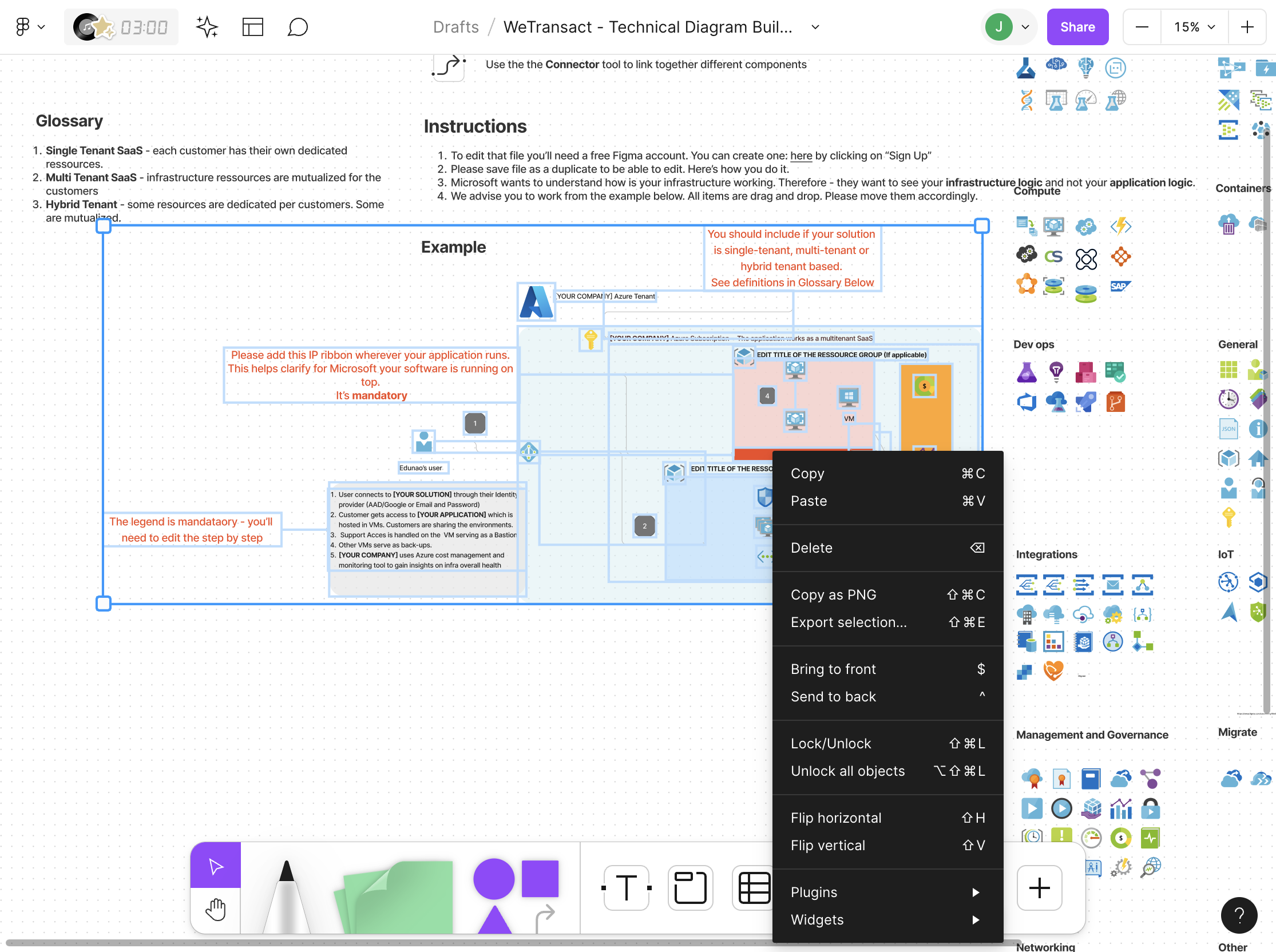Select the Example heading text
The height and width of the screenshot is (952, 1276).
pos(453,247)
